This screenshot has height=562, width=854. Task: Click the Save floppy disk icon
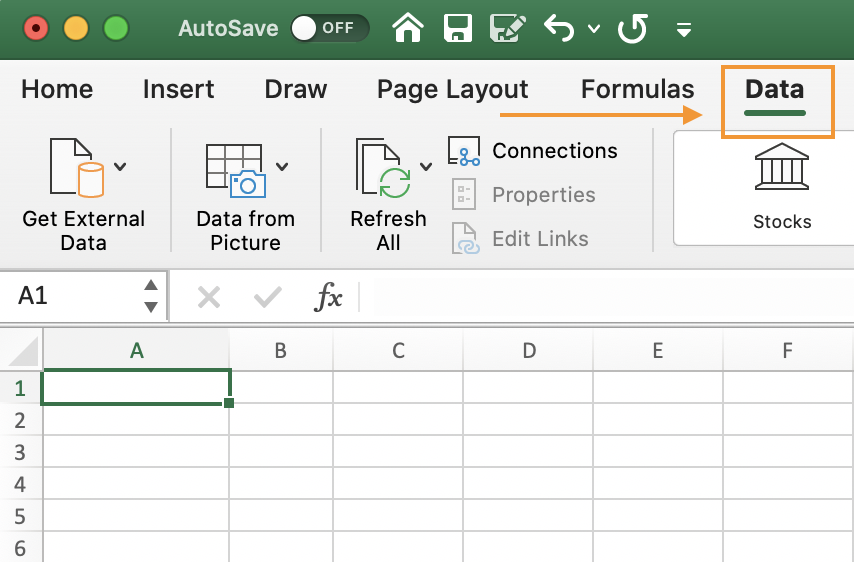458,28
